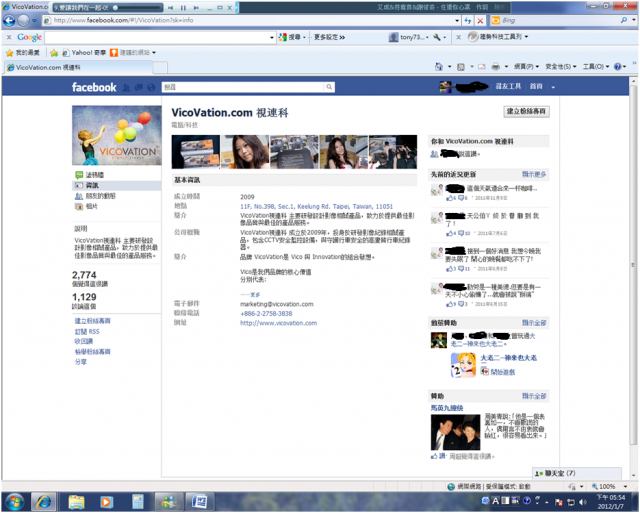Pause the media player playback
This screenshot has height=513, width=640.
pos(183,8)
